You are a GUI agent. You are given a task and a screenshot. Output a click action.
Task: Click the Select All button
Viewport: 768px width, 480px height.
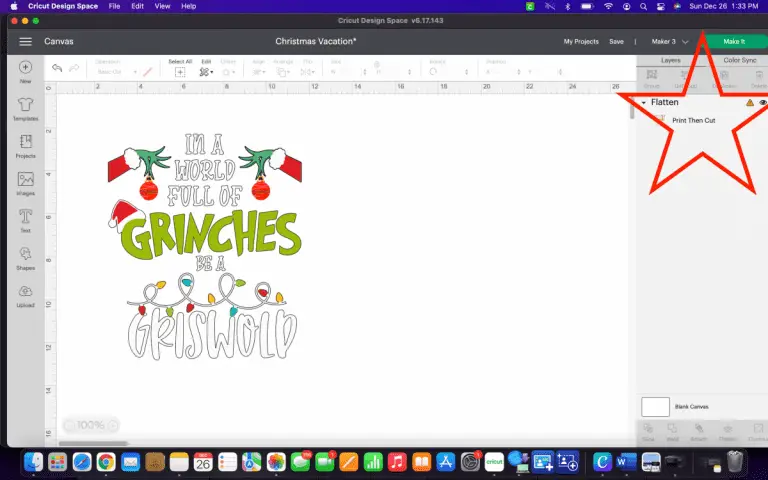pos(180,72)
